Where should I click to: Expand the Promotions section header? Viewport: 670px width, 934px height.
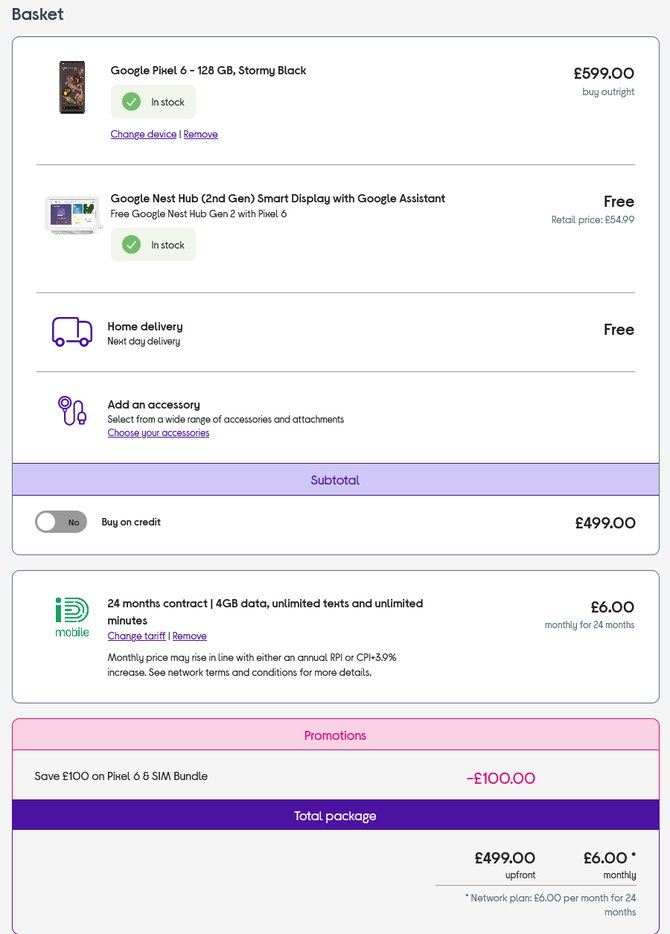click(x=335, y=735)
